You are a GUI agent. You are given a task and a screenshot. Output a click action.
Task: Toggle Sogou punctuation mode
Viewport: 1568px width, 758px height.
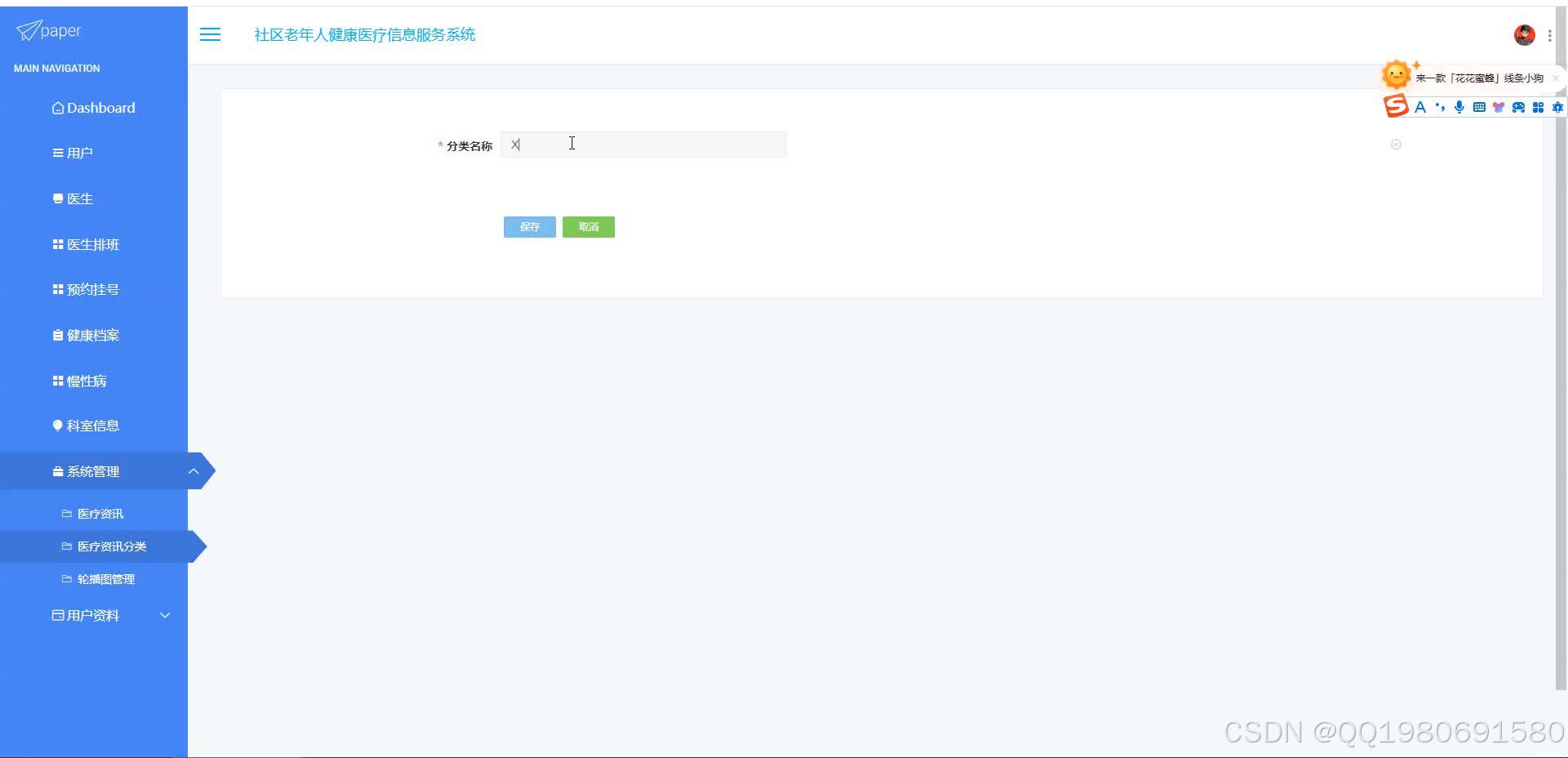(x=1440, y=107)
